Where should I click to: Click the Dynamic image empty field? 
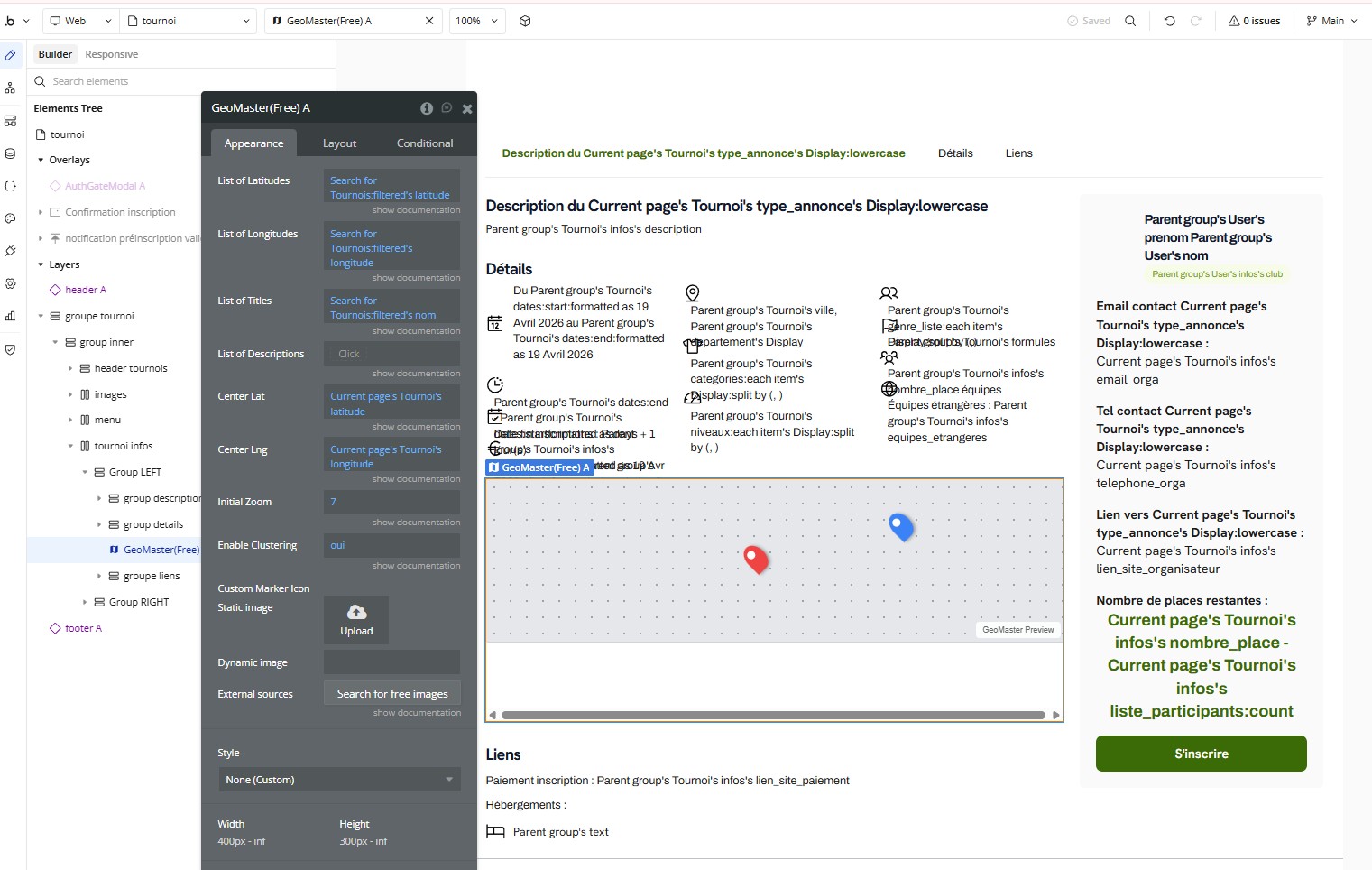[392, 662]
